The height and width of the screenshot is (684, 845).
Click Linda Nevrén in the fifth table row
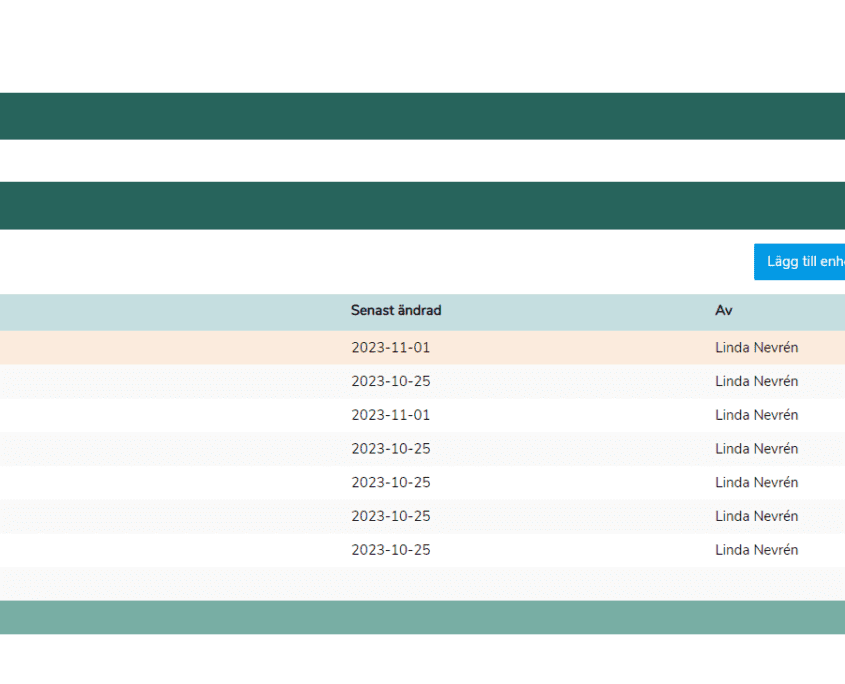[756, 483]
